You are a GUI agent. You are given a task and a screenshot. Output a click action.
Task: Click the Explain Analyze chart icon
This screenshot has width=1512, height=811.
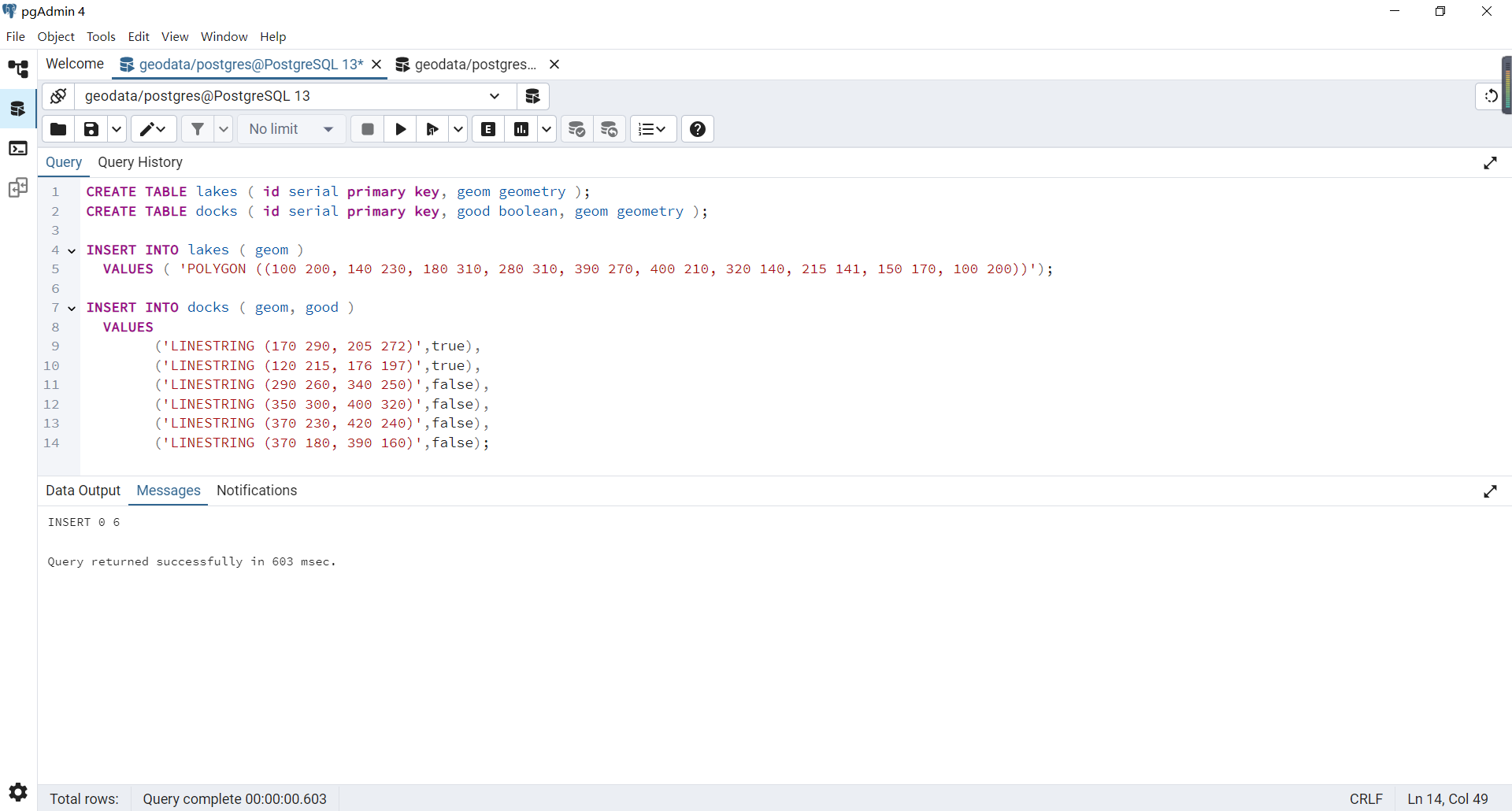pos(521,129)
